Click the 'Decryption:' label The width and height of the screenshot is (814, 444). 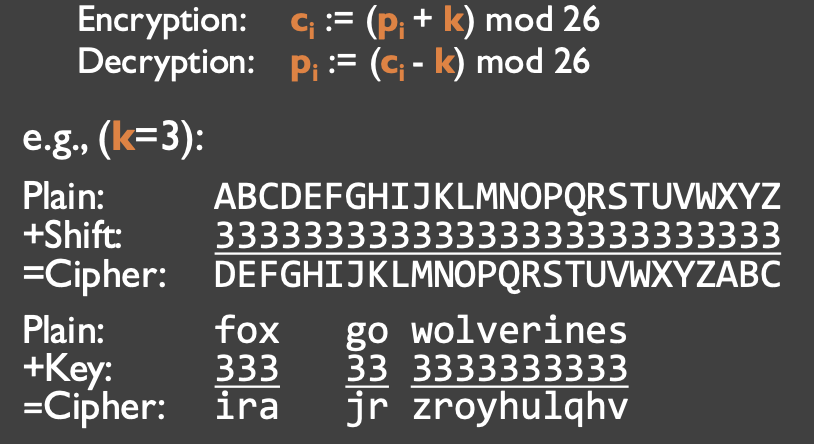166,62
